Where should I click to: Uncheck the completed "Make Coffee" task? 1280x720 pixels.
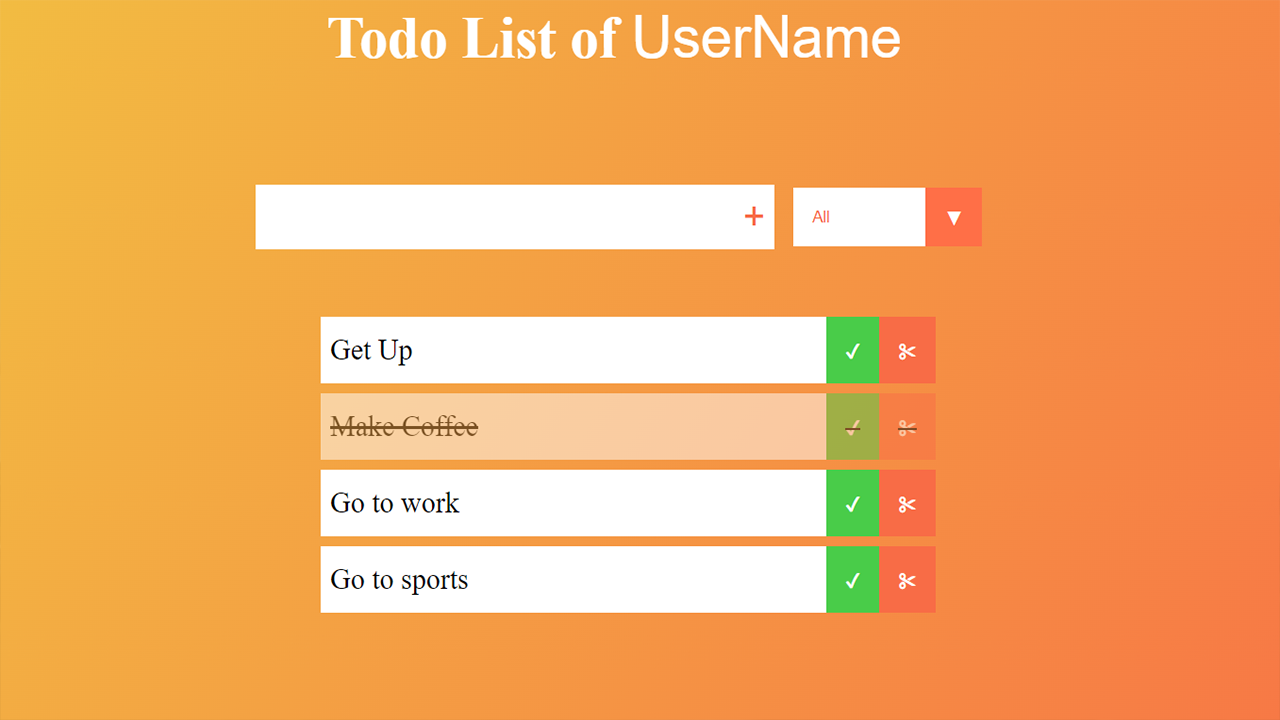click(852, 427)
